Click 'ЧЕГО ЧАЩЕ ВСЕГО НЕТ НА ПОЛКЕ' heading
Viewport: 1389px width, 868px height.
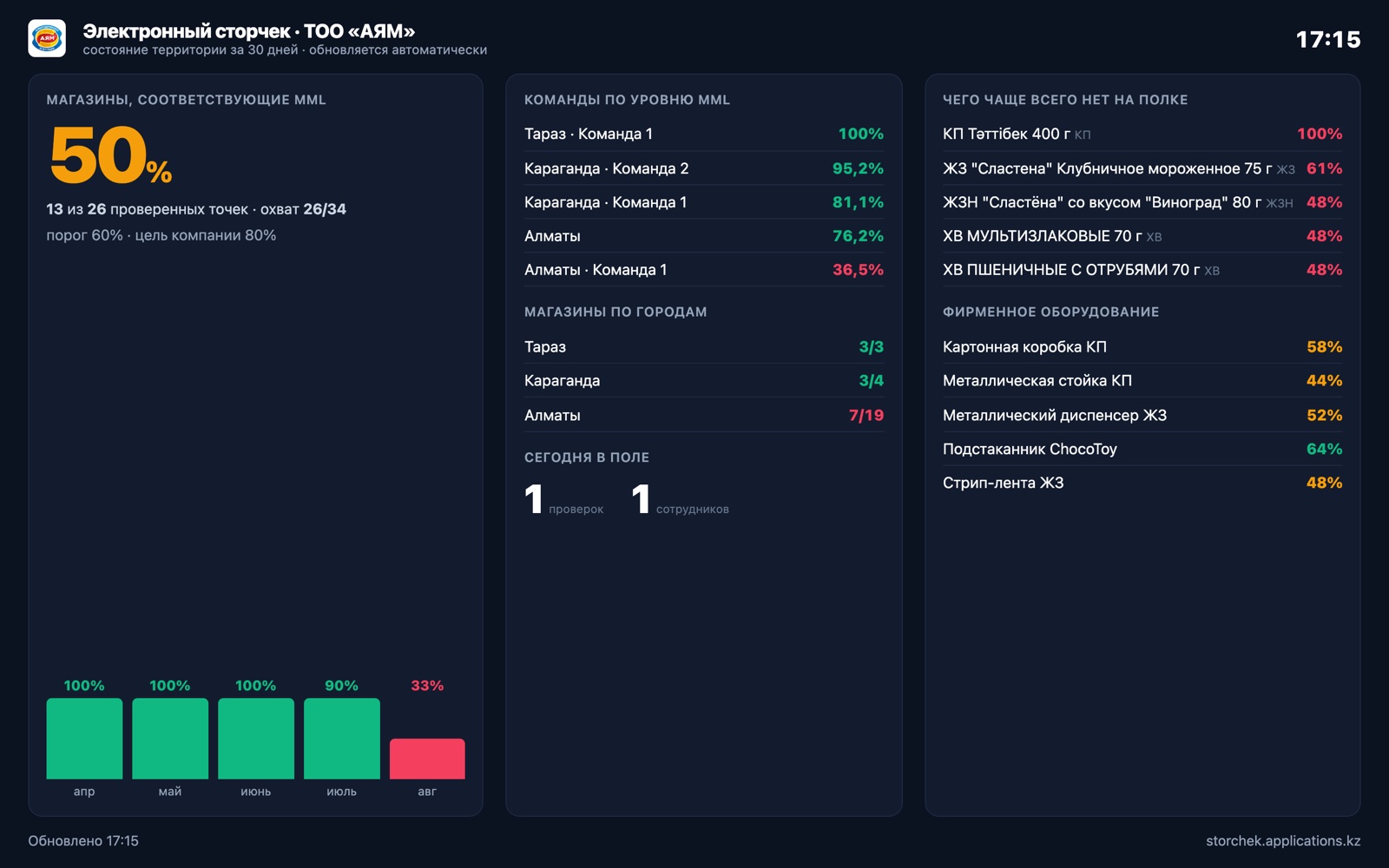1065,100
